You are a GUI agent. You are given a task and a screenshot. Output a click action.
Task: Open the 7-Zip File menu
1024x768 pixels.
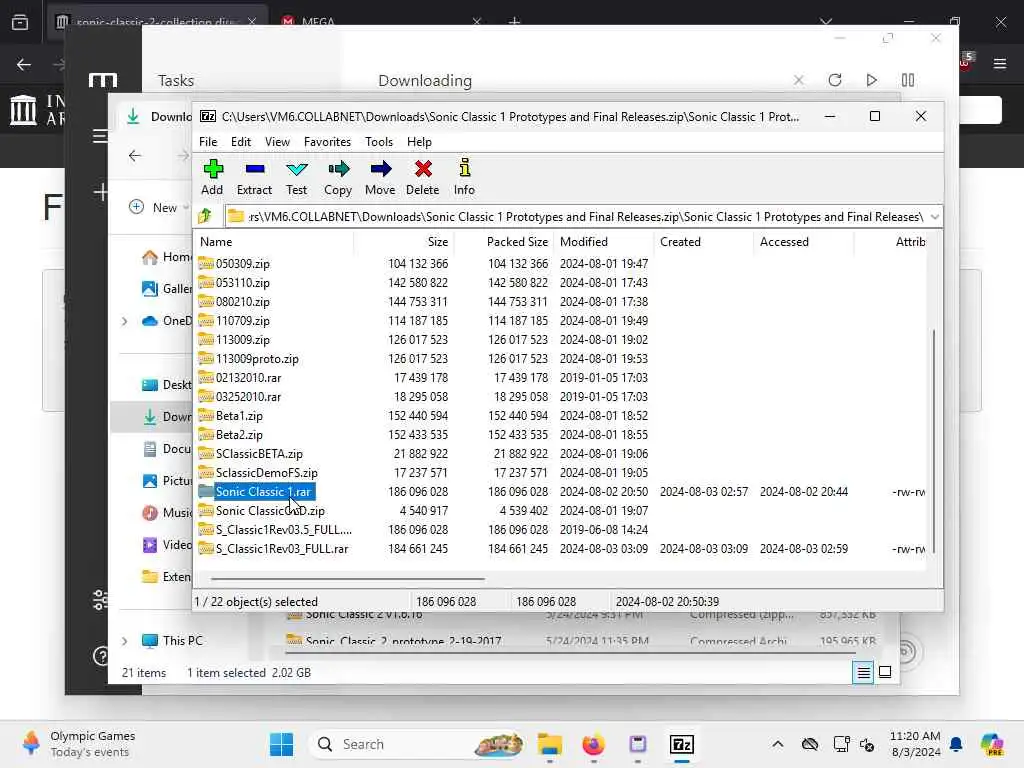(208, 142)
